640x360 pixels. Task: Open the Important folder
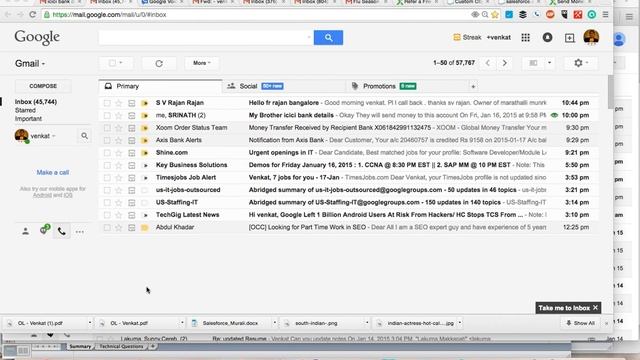(28, 119)
